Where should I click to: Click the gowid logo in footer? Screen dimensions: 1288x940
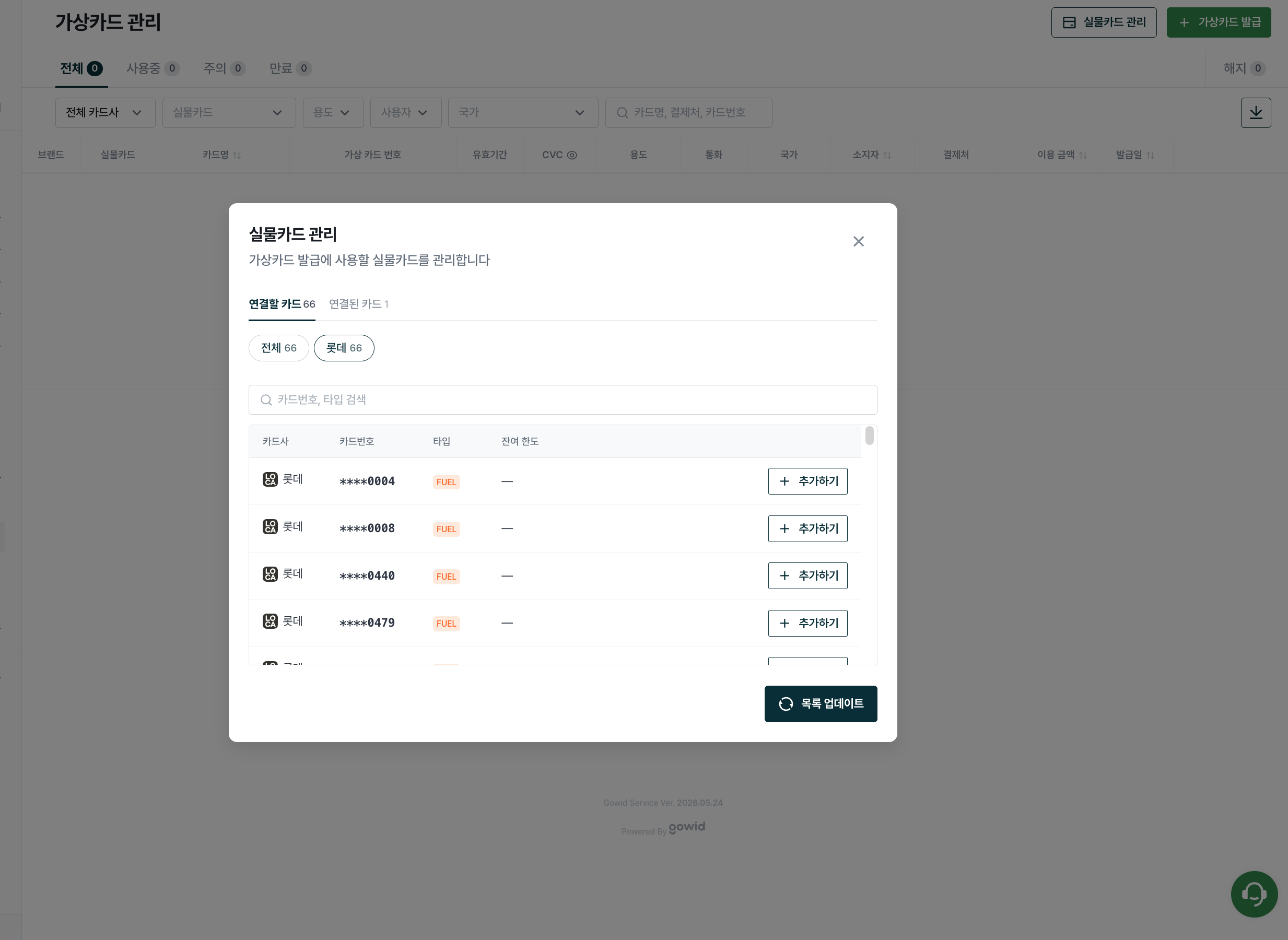coord(686,827)
